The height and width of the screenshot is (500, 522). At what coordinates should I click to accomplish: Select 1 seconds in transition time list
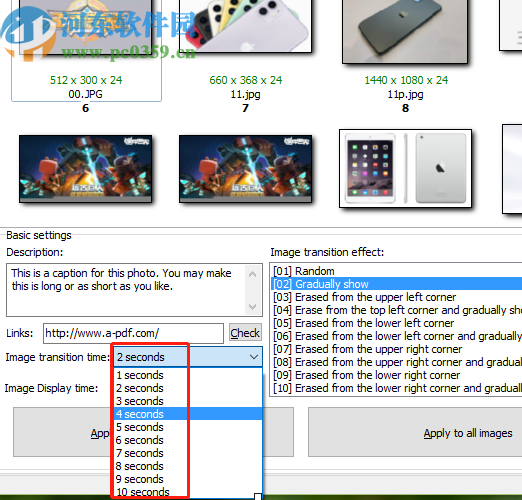[188, 375]
